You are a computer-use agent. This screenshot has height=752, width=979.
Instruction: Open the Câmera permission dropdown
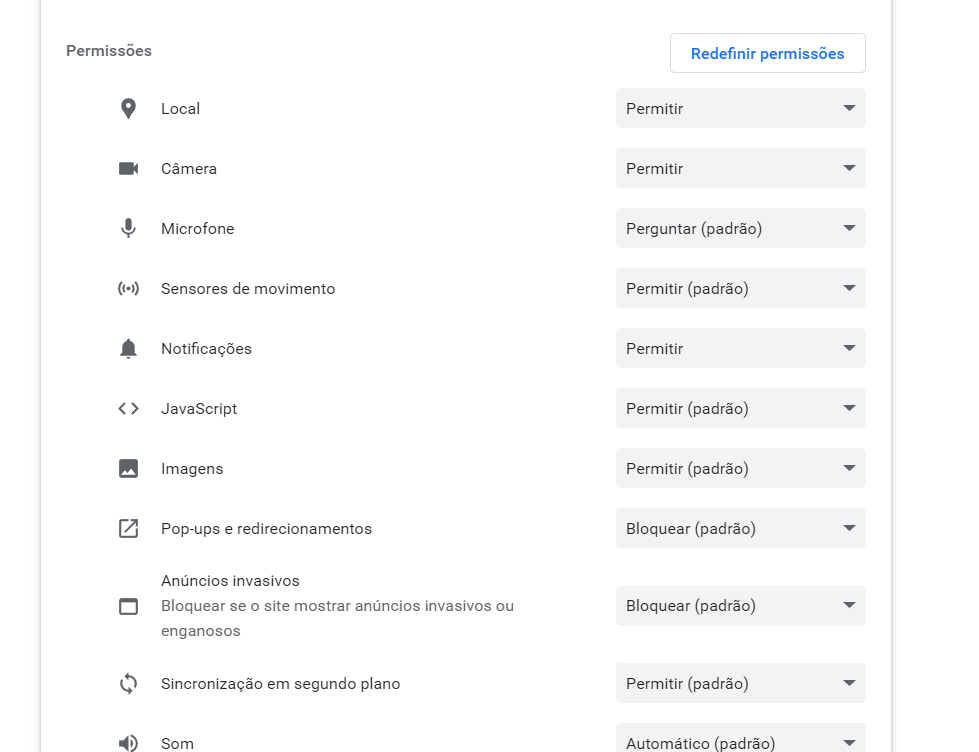coord(740,168)
